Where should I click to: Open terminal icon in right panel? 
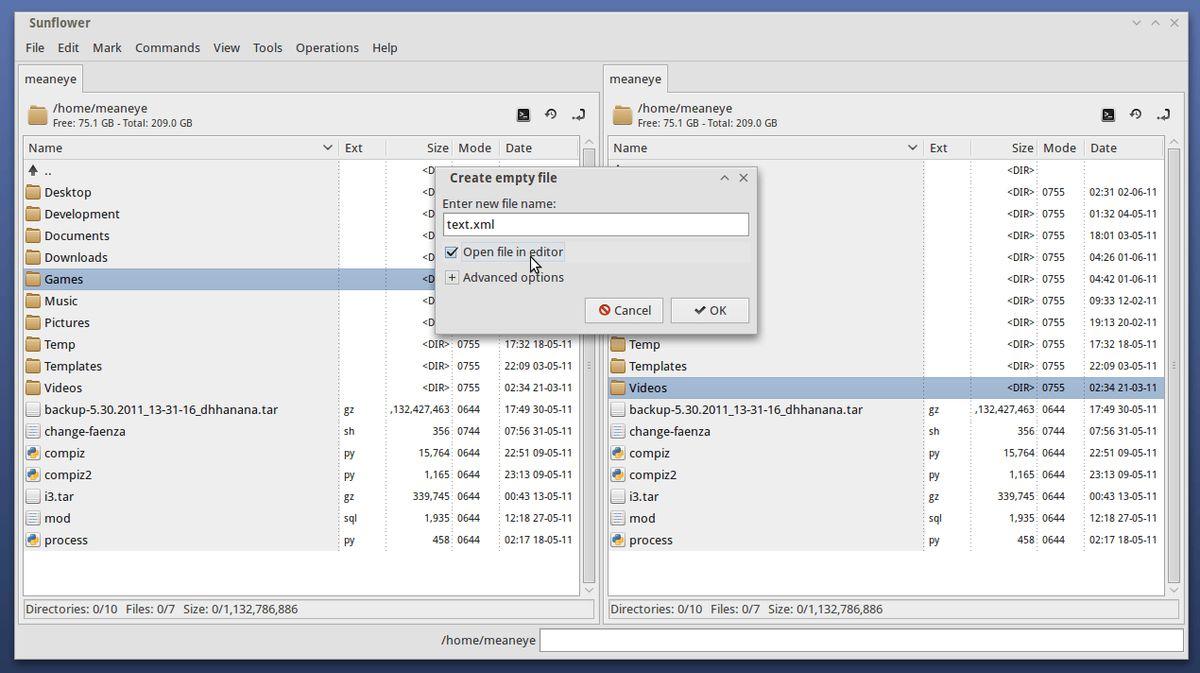point(1108,115)
